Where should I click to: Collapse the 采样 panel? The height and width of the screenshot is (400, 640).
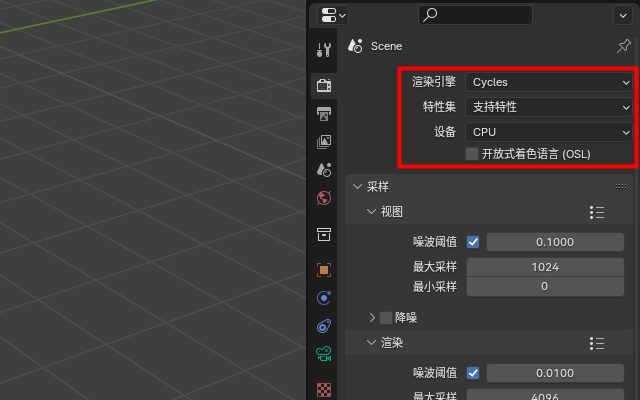[357, 187]
